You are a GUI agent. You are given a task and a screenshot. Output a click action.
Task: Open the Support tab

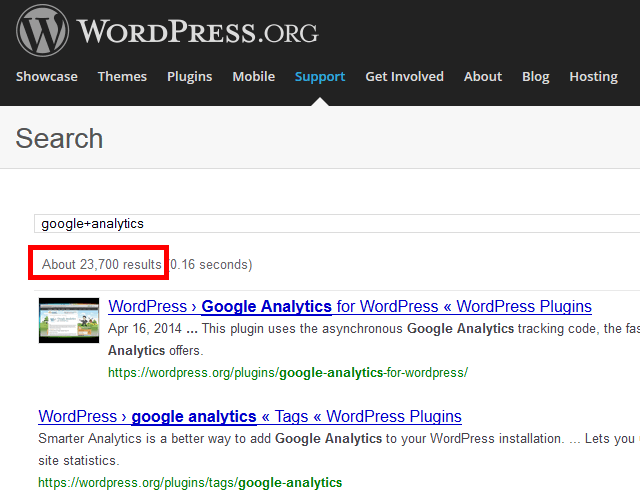point(320,77)
